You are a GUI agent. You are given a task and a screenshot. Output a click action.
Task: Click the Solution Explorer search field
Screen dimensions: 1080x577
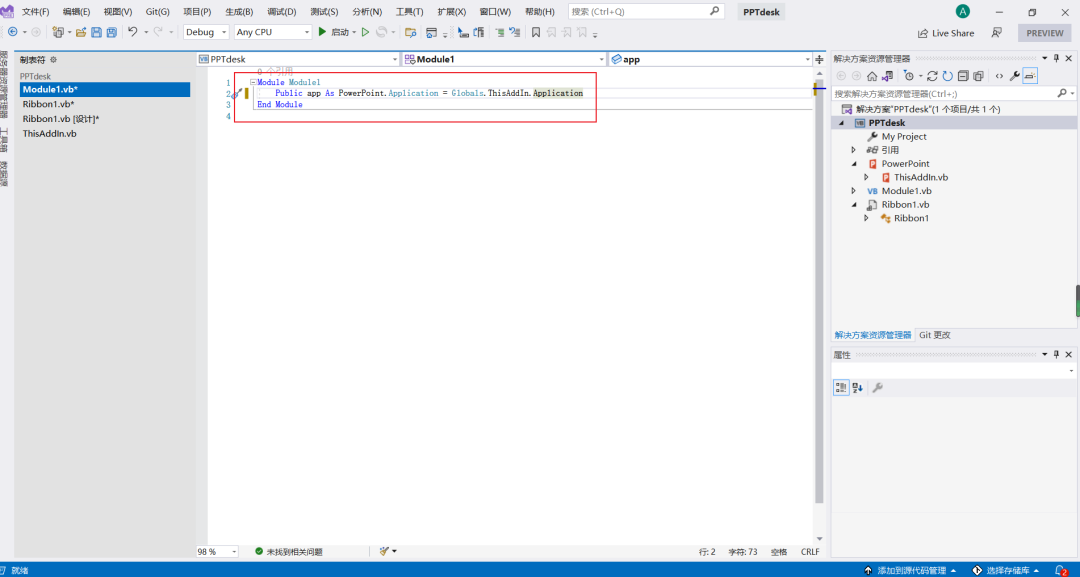pos(954,94)
